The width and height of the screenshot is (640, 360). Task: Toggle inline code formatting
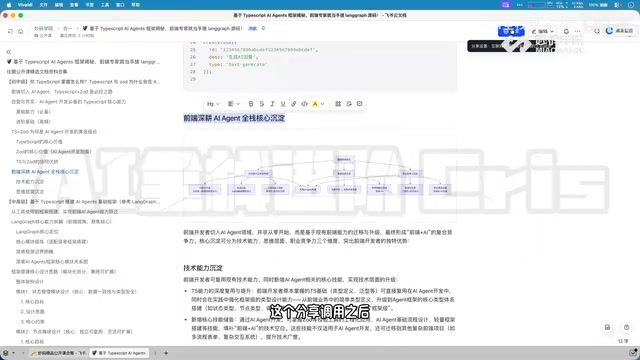click(x=304, y=104)
